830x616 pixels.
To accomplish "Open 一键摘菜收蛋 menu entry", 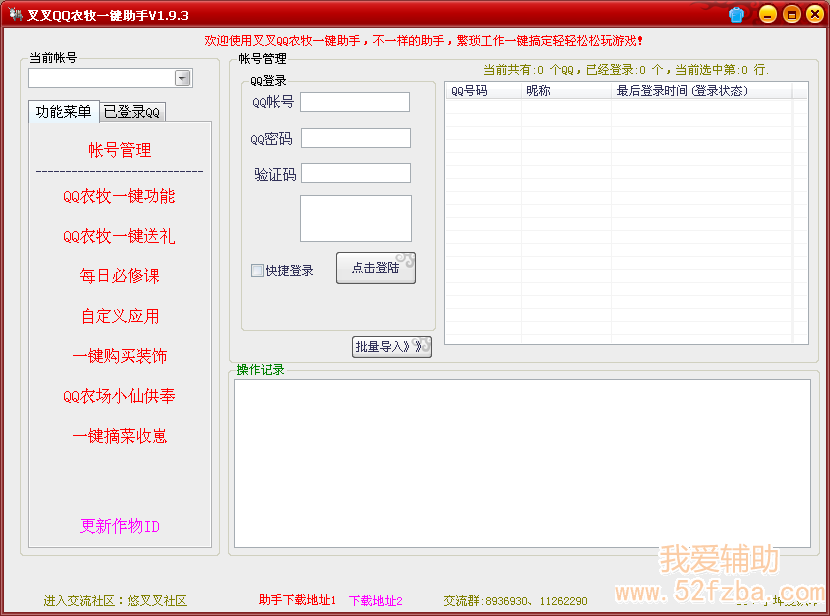I will 120,436.
